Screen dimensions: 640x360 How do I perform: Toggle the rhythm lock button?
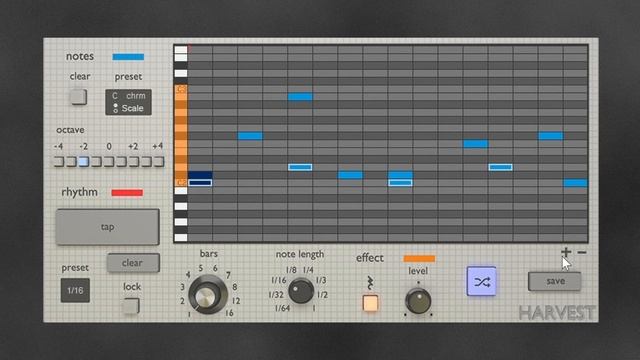coord(131,306)
